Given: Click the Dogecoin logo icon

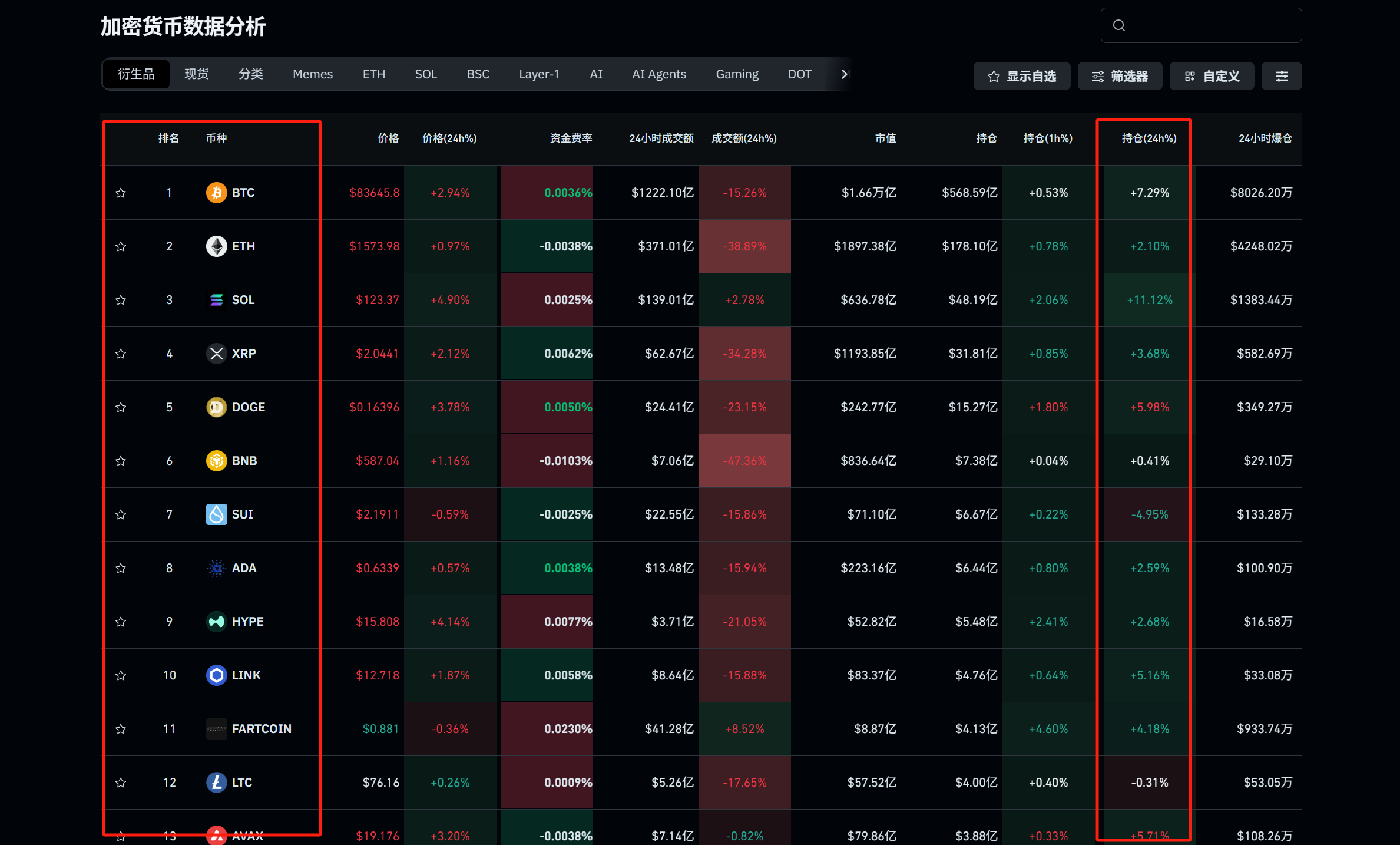Looking at the screenshot, I should 216,407.
